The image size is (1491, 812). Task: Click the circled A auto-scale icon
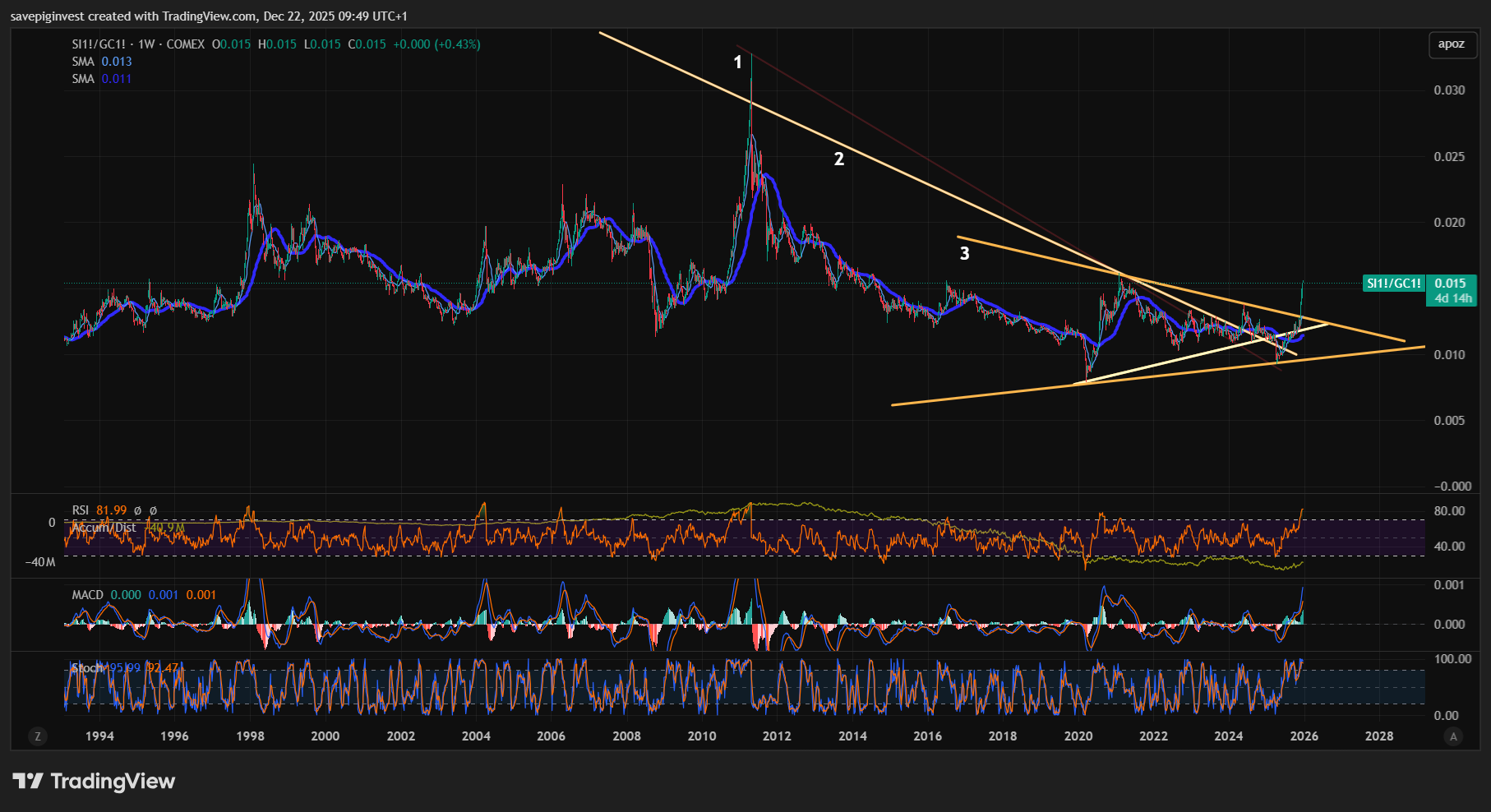point(1453,736)
